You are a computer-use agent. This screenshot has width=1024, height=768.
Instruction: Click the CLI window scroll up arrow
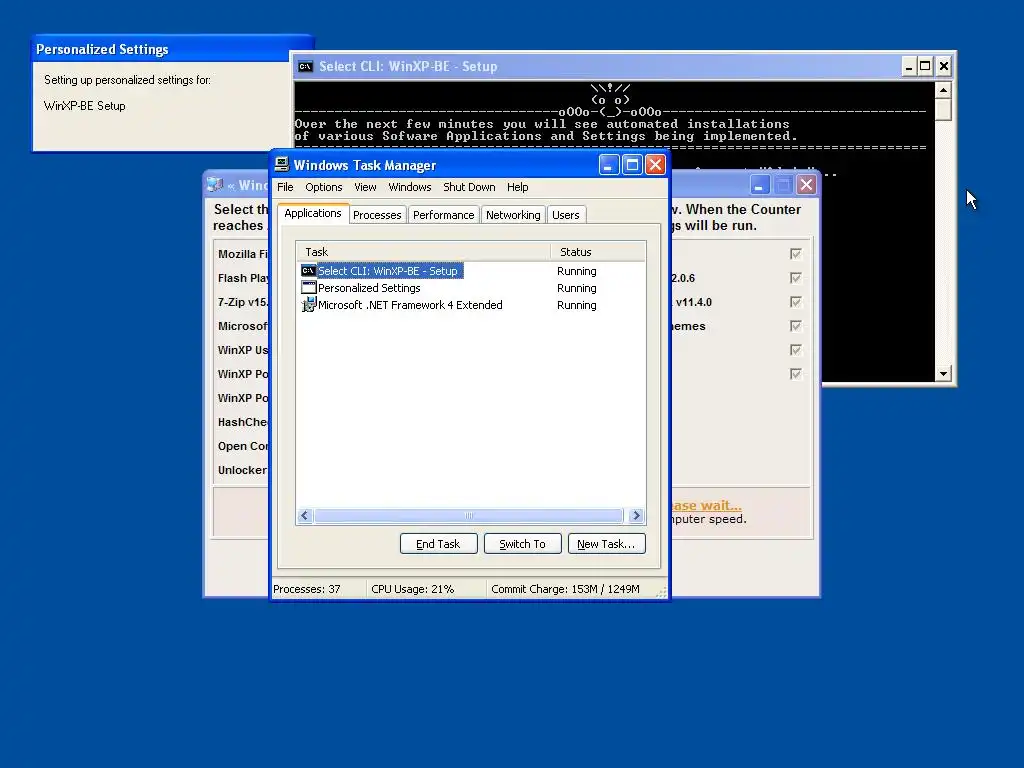(x=943, y=89)
